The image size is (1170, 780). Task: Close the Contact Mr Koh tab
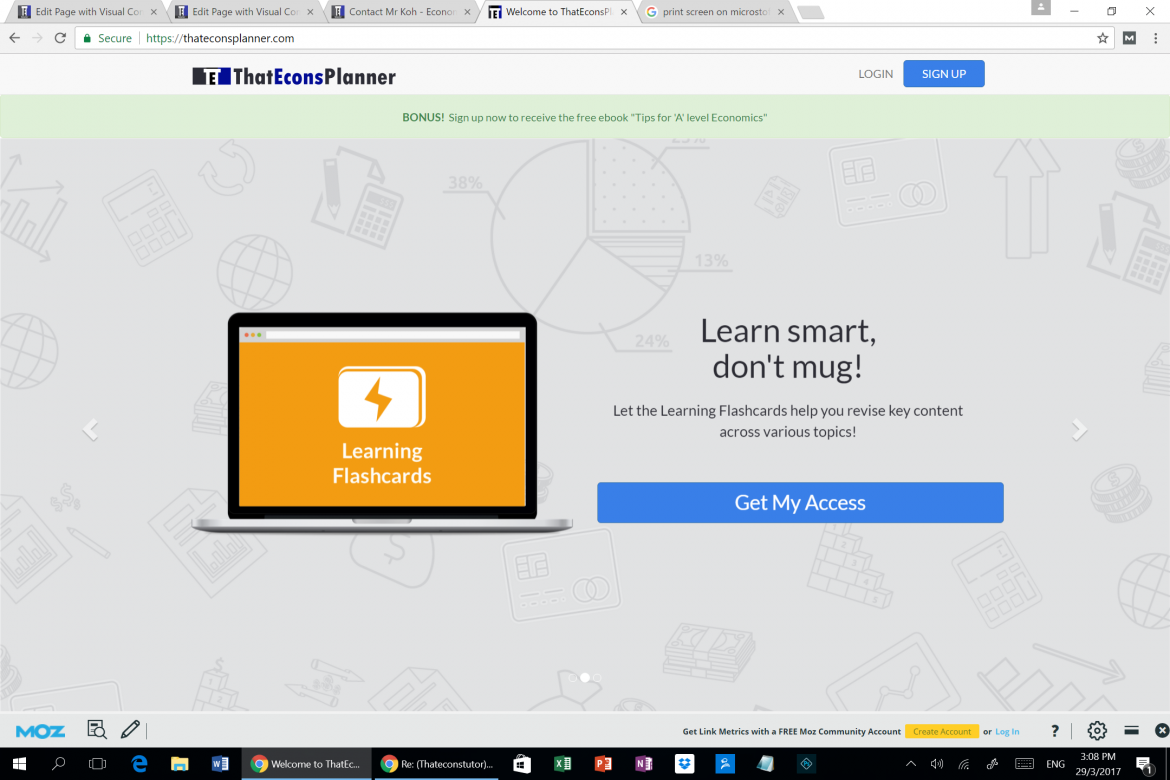pyautogui.click(x=467, y=12)
